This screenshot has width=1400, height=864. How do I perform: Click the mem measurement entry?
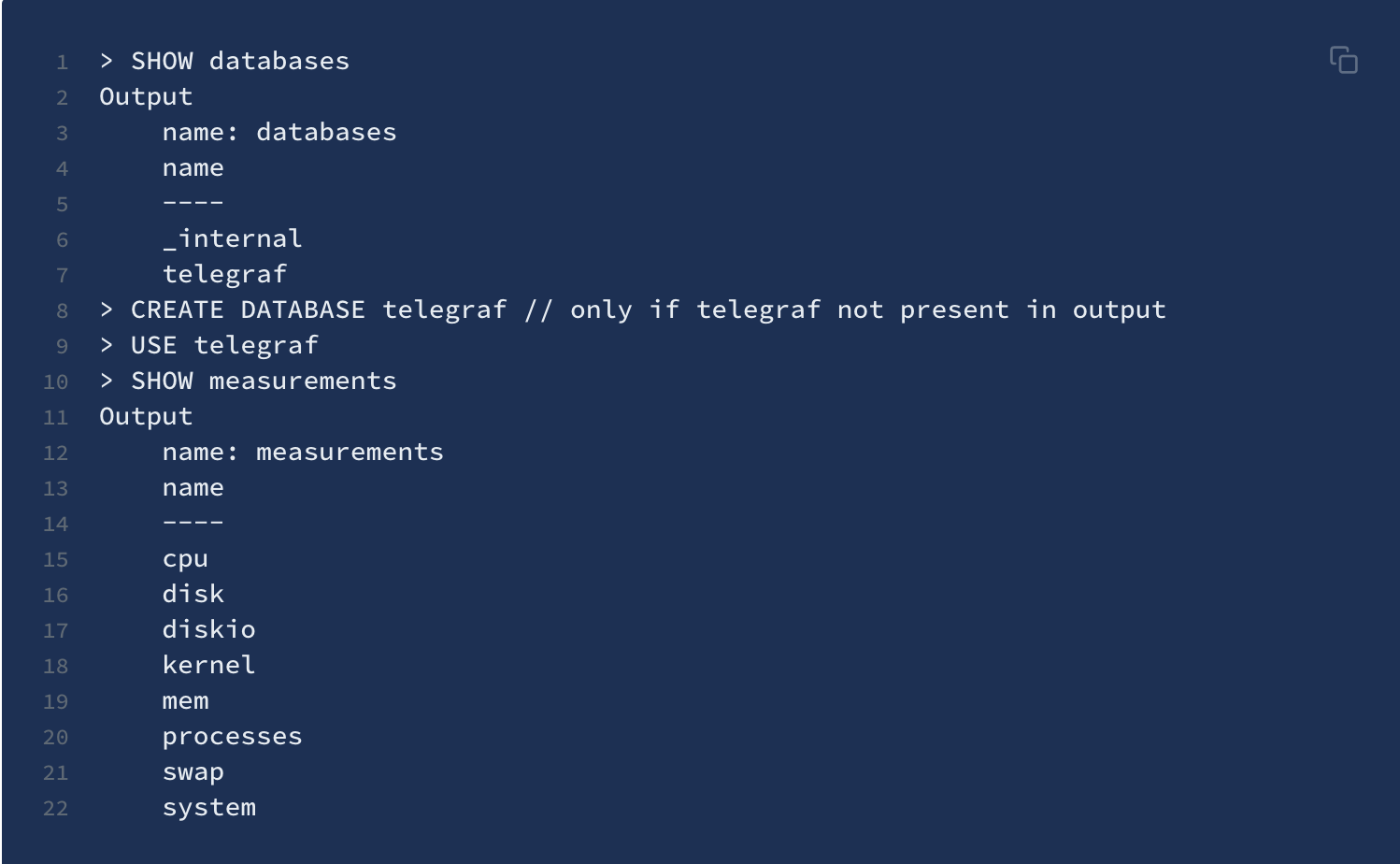(x=185, y=701)
